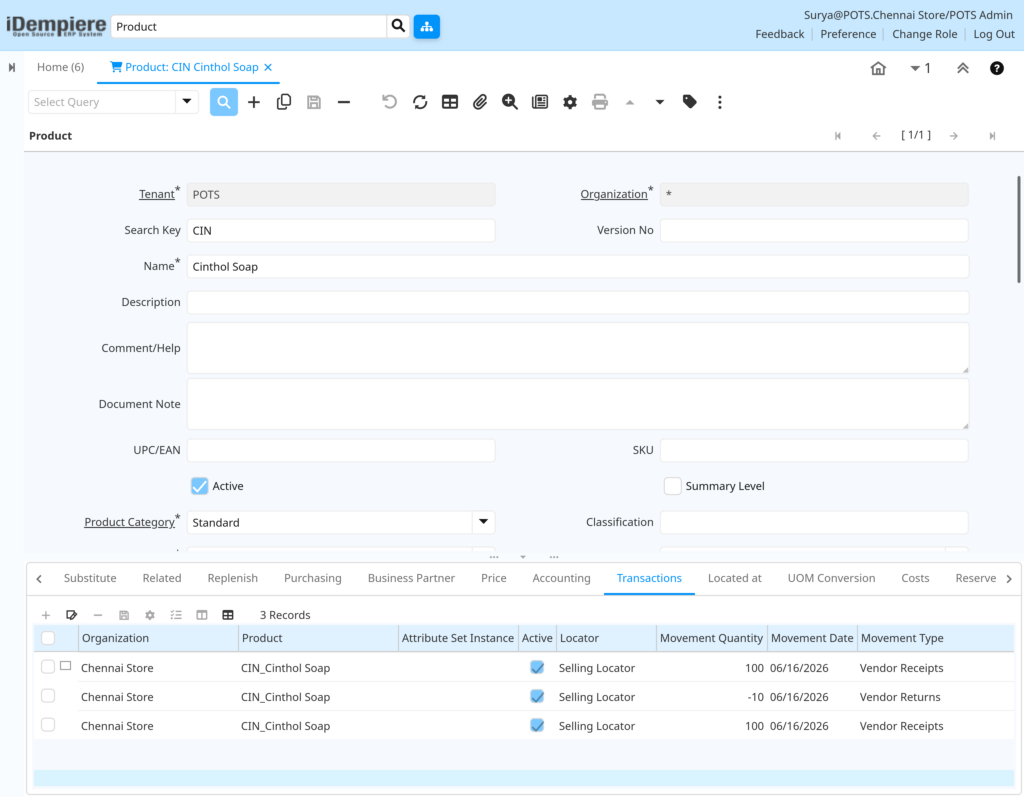Open the tab count dropdown showing 1
The height and width of the screenshot is (797, 1024).
[x=920, y=68]
